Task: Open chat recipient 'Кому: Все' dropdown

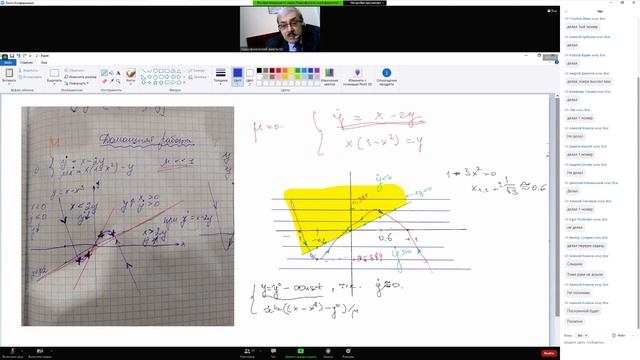Action: tap(582, 336)
